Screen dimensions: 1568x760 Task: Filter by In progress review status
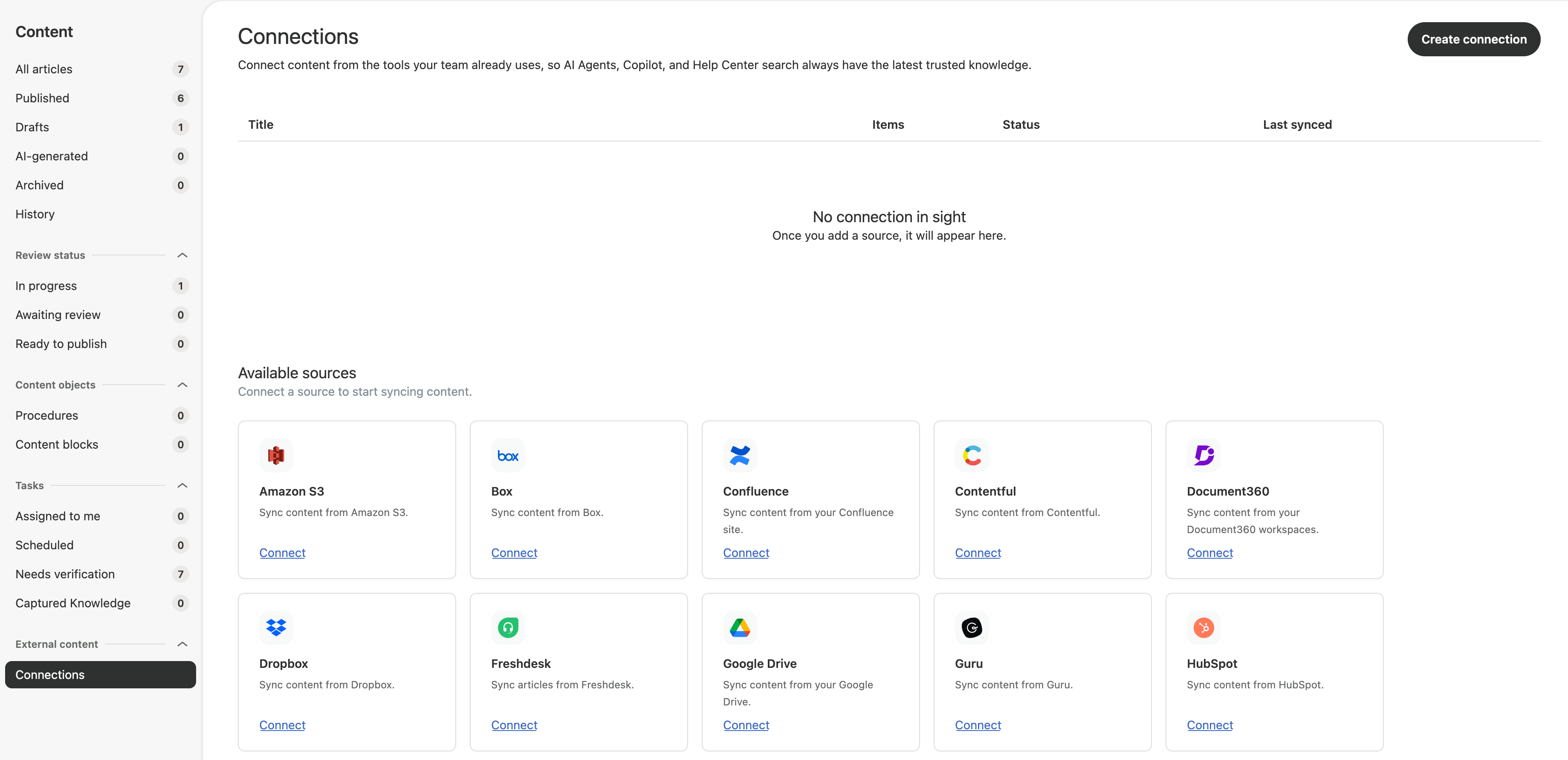point(101,286)
